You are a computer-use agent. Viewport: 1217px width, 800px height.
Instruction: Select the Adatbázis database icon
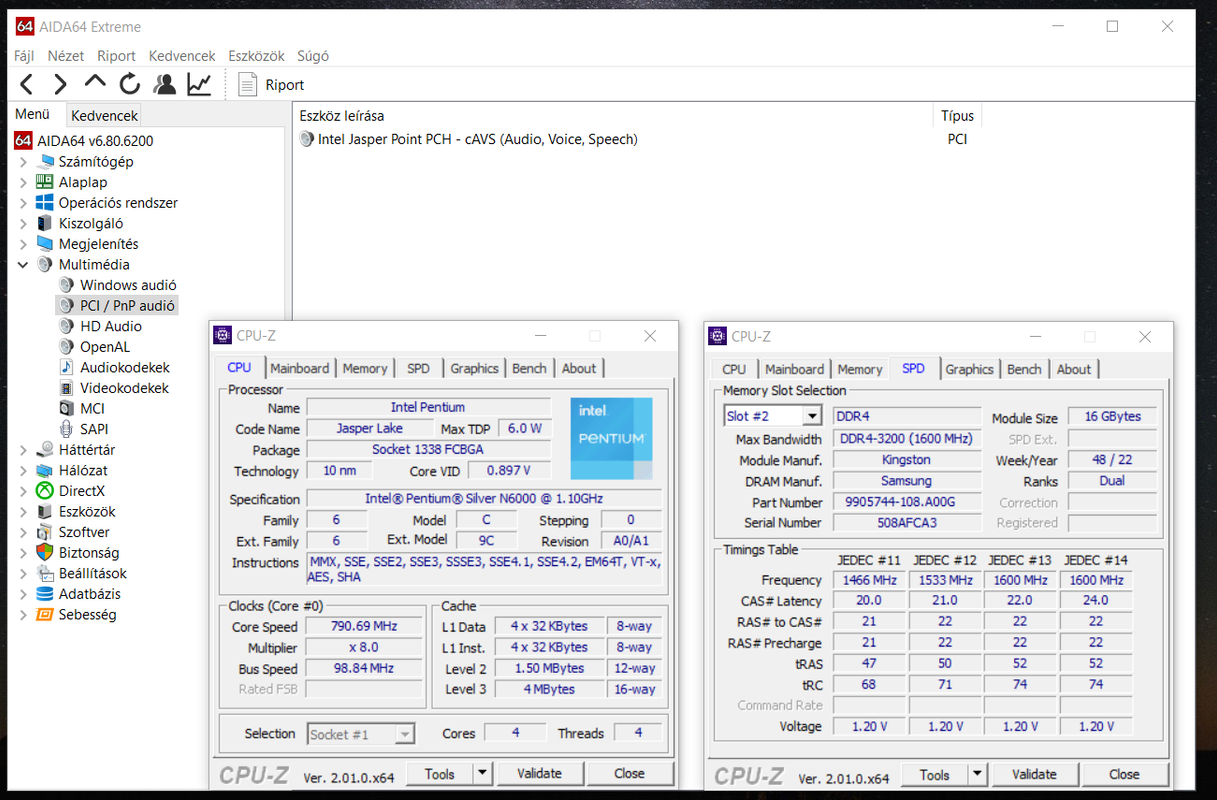pyautogui.click(x=45, y=594)
